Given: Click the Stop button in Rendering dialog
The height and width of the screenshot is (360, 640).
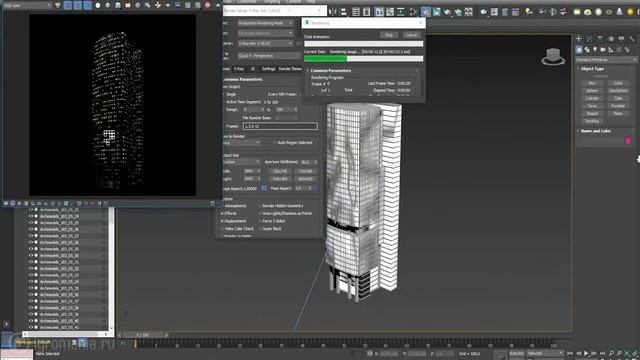Looking at the screenshot, I should (389, 35).
